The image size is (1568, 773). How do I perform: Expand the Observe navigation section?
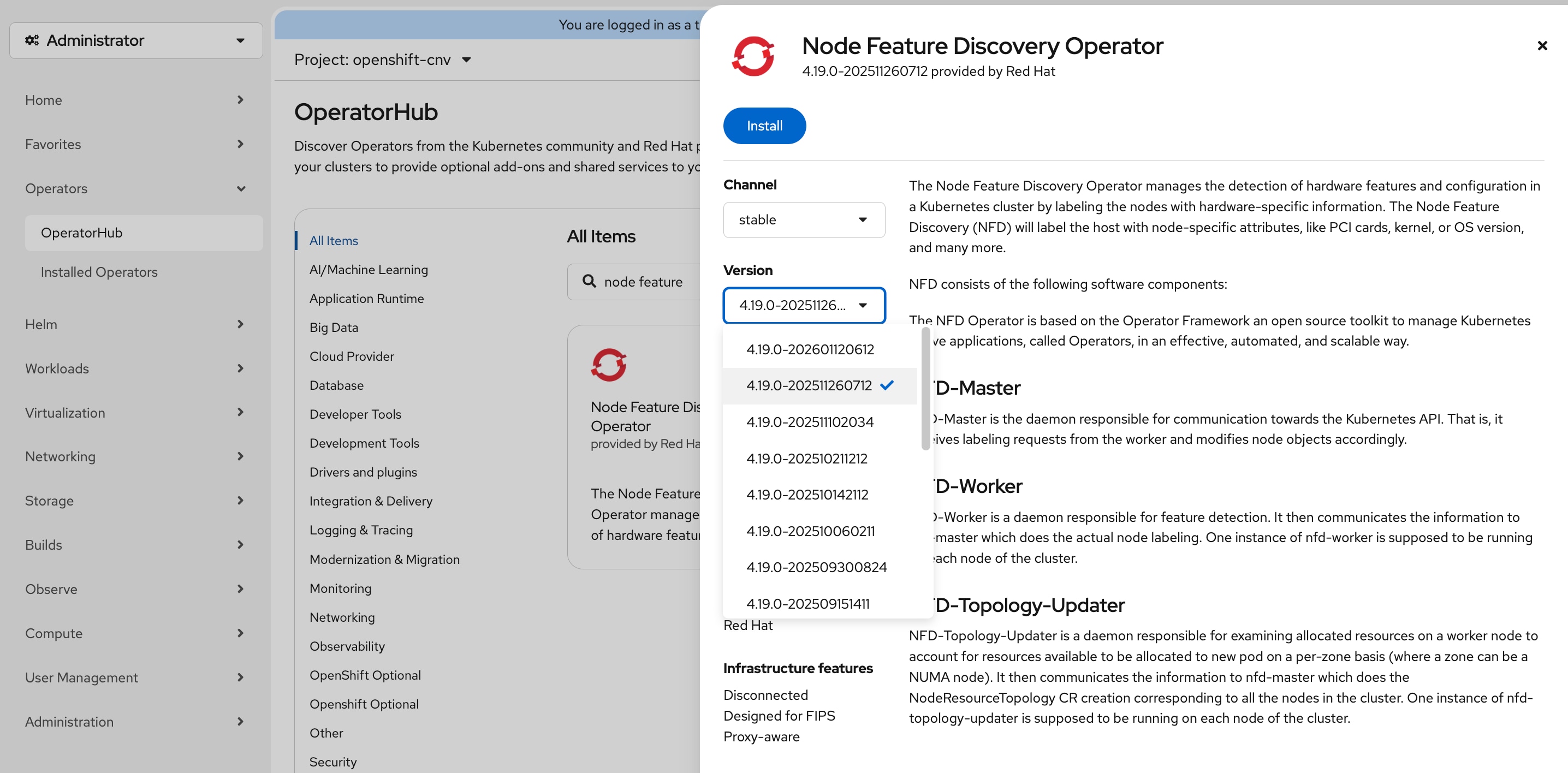(x=135, y=589)
